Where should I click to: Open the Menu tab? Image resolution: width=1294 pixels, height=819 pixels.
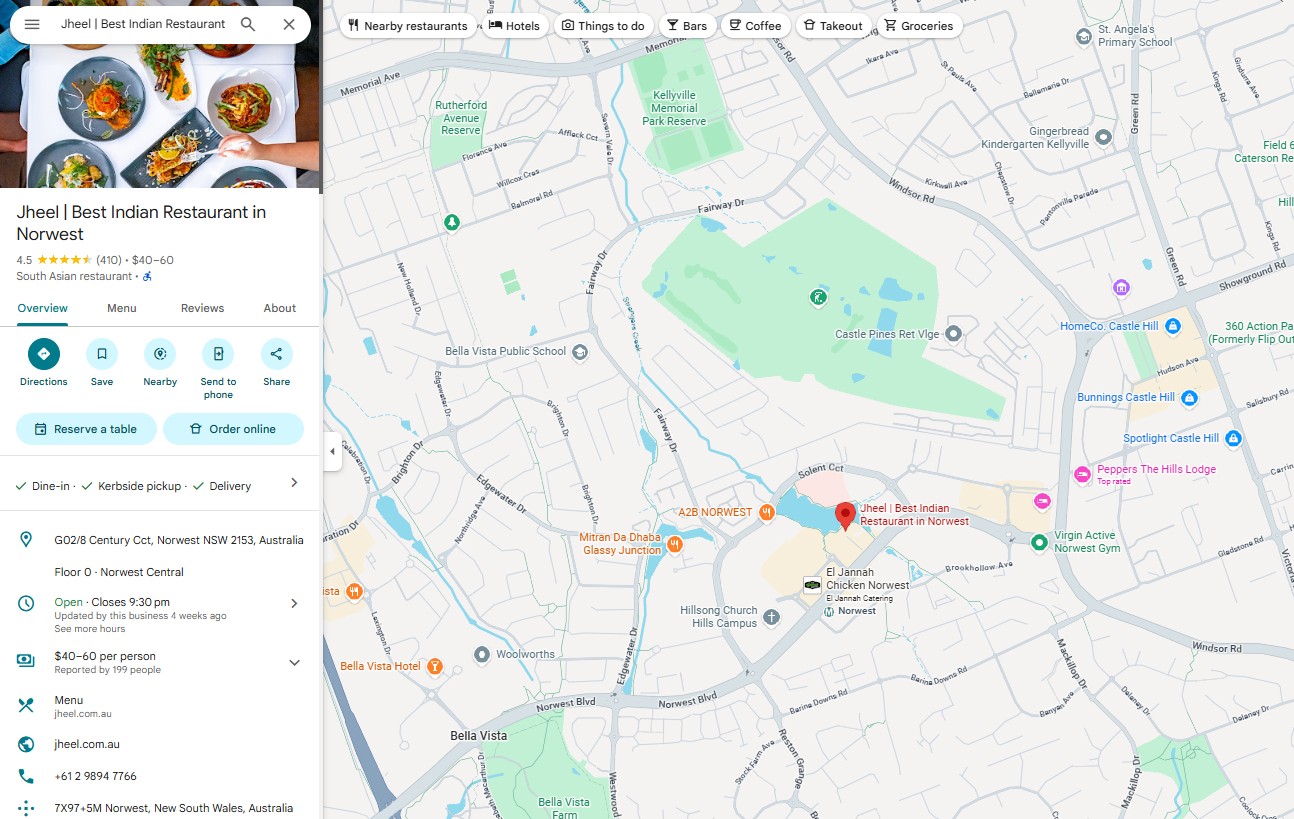(x=122, y=308)
